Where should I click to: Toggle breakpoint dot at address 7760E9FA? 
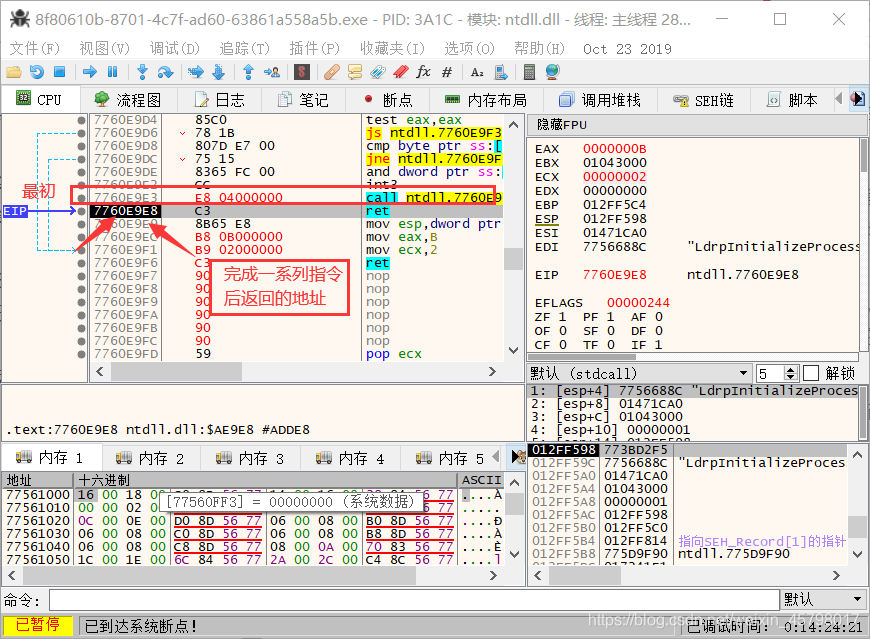tap(82, 315)
